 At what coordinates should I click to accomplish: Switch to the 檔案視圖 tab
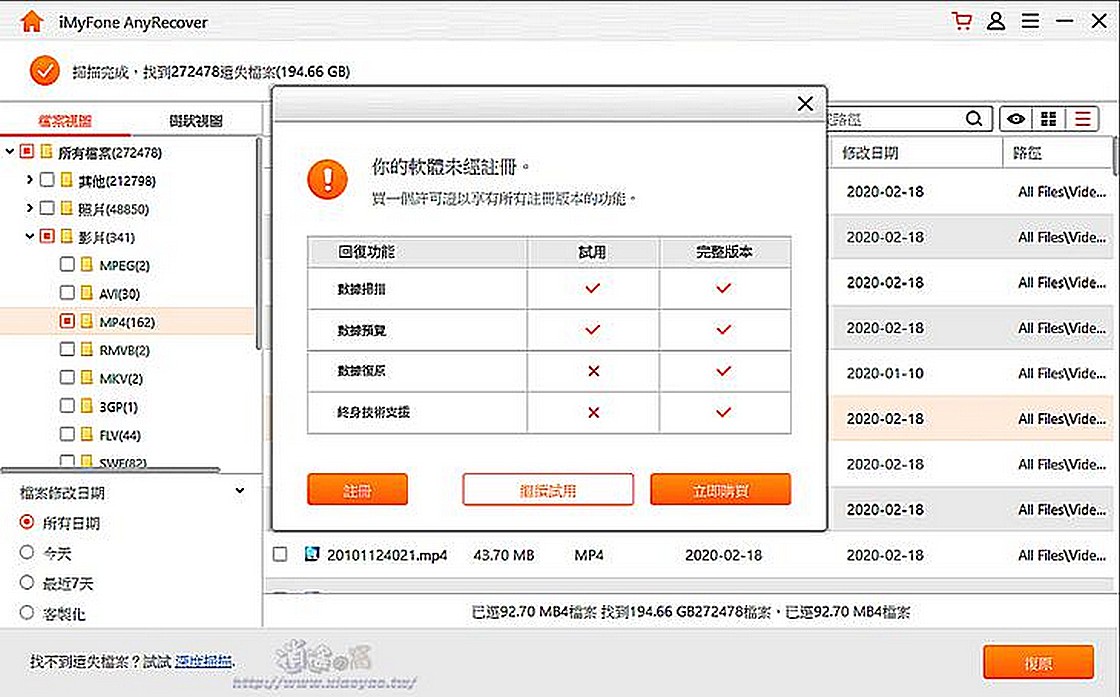[x=65, y=121]
